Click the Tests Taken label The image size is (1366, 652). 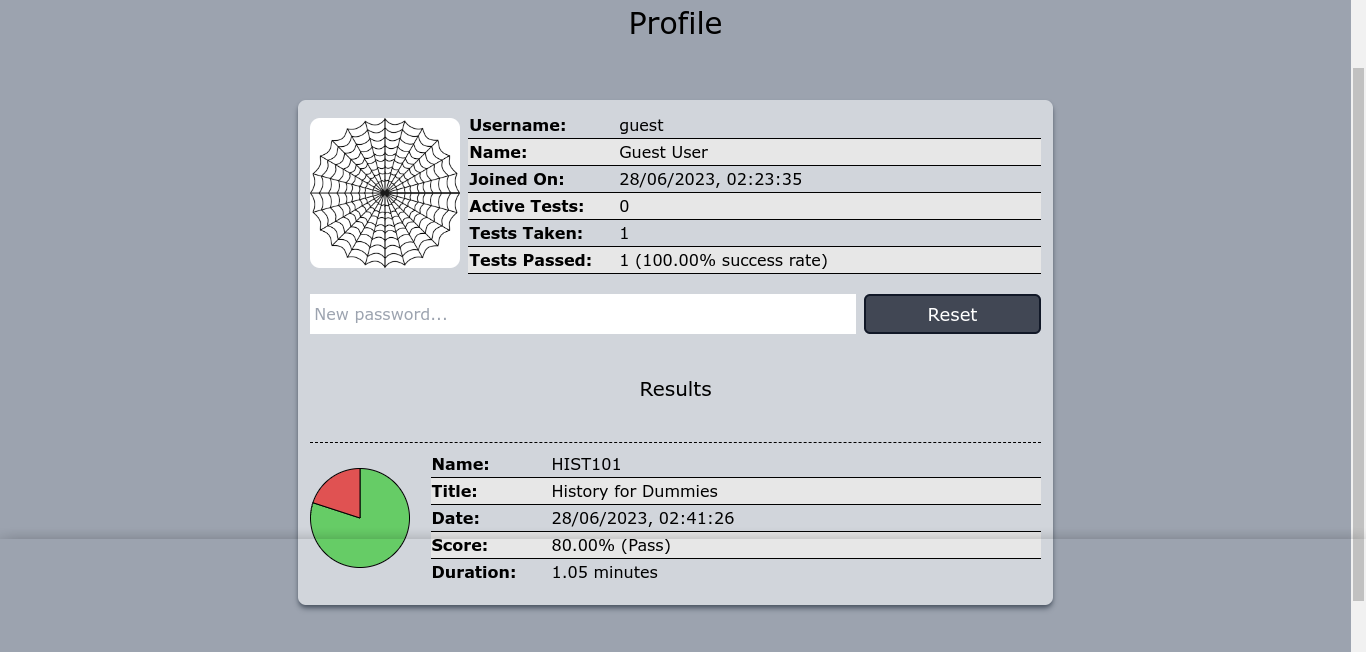click(525, 233)
